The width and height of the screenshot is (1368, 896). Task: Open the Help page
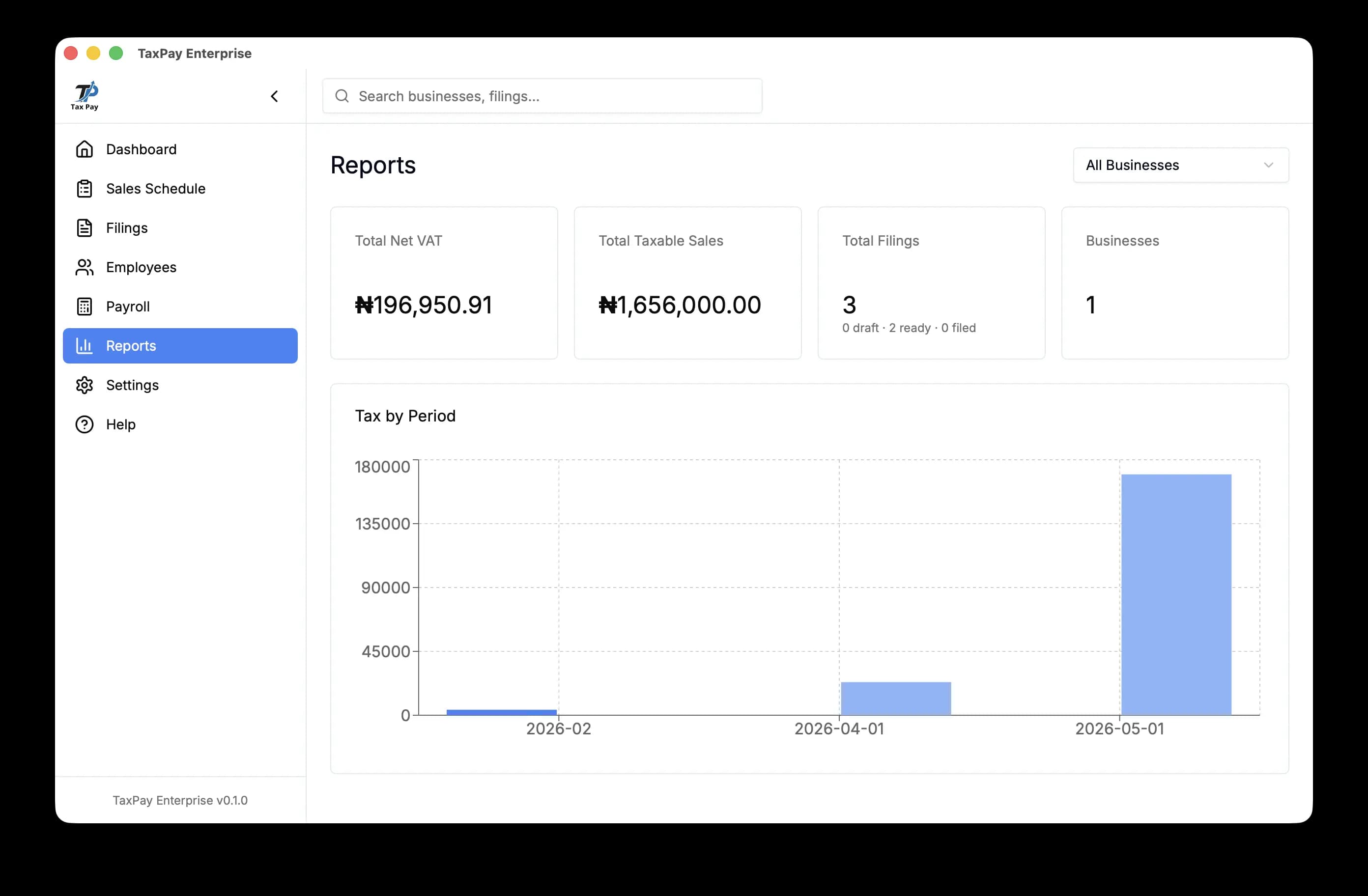pos(180,424)
